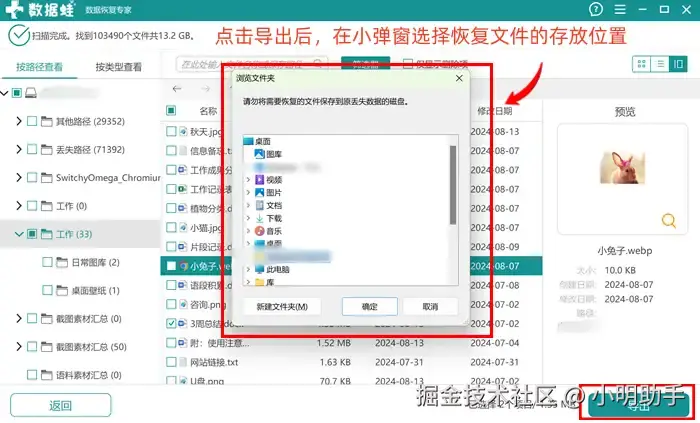700x423 pixels.
Task: Expand the 丢失路径 (71392) tree node
Action: (x=19, y=149)
